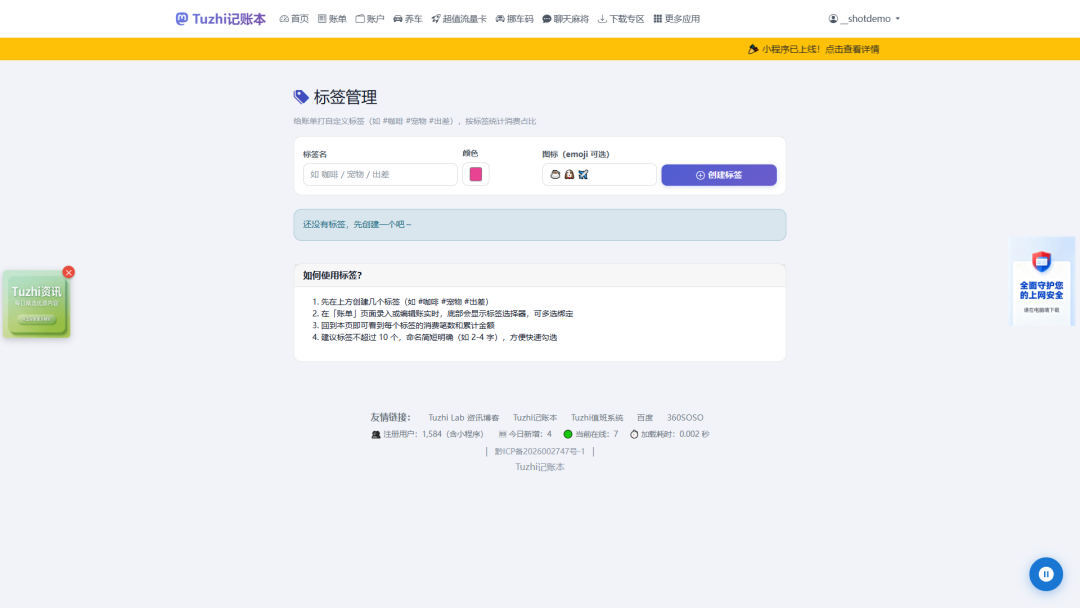Click the Tuzhi记账本 logo in the header
The image size is (1080, 608).
pos(220,19)
